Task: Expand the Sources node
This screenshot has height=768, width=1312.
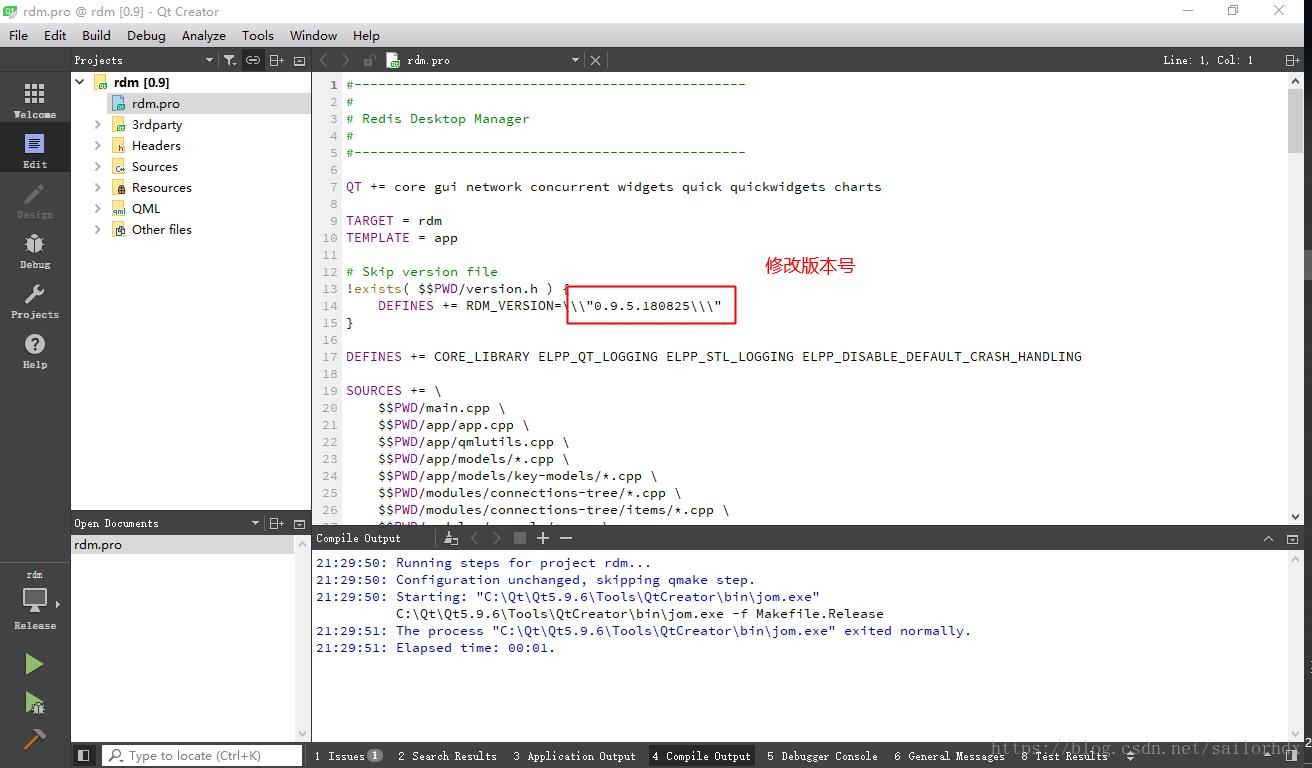Action: tap(97, 167)
